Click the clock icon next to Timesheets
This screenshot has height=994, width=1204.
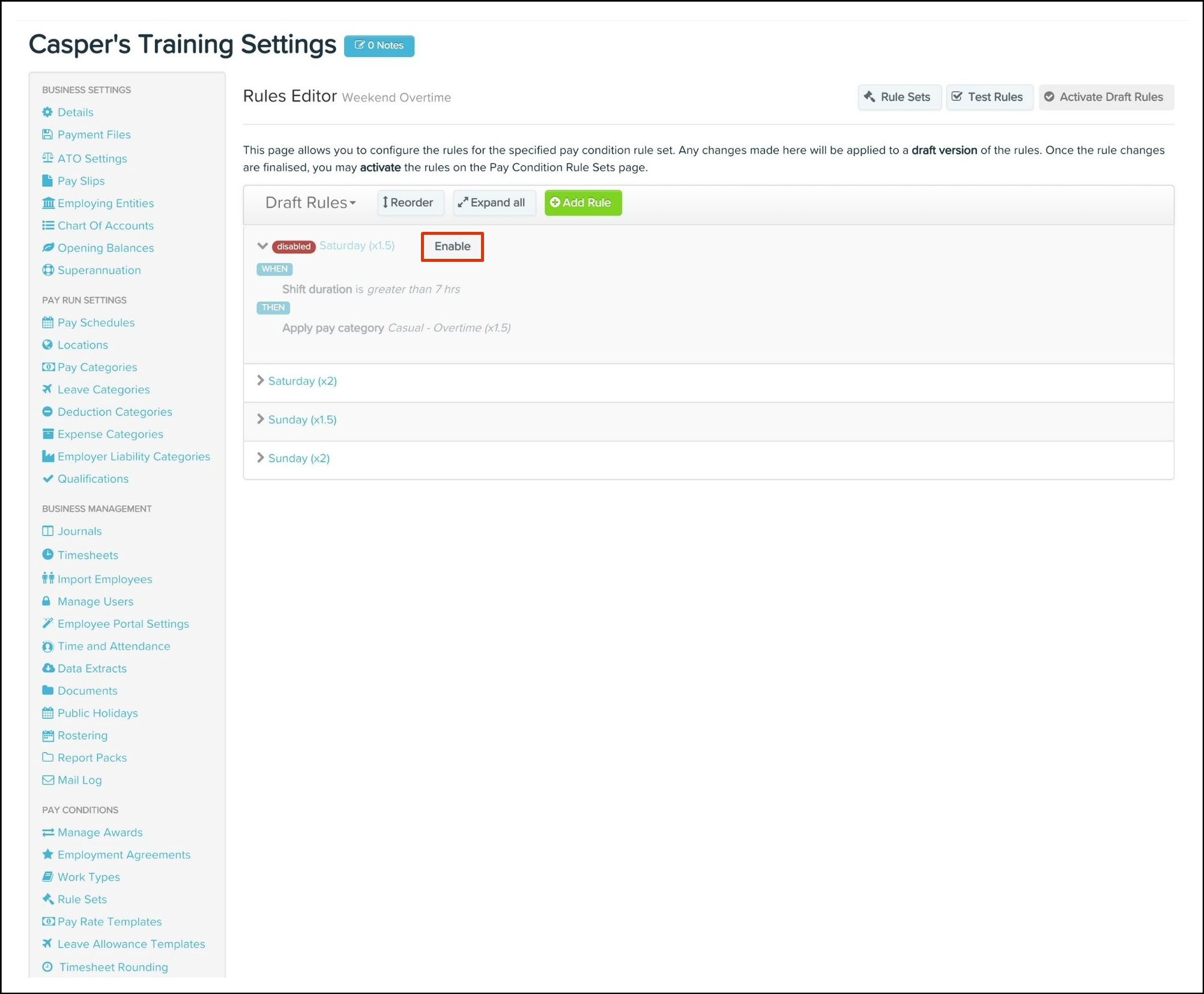point(47,554)
